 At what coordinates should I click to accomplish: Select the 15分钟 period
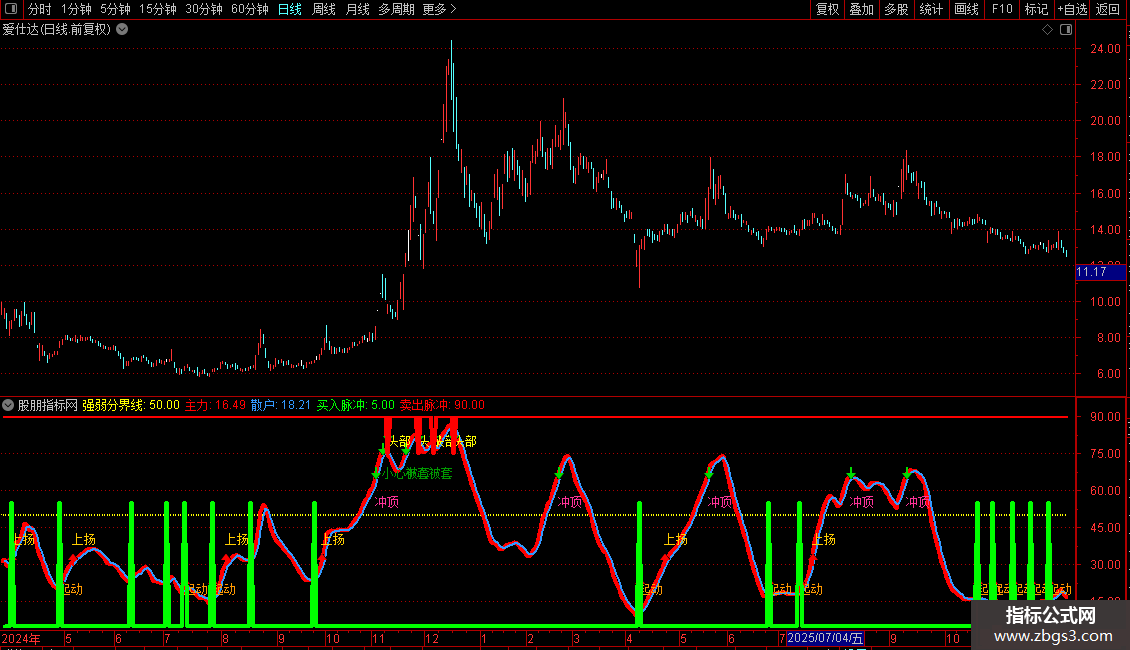coord(157,9)
